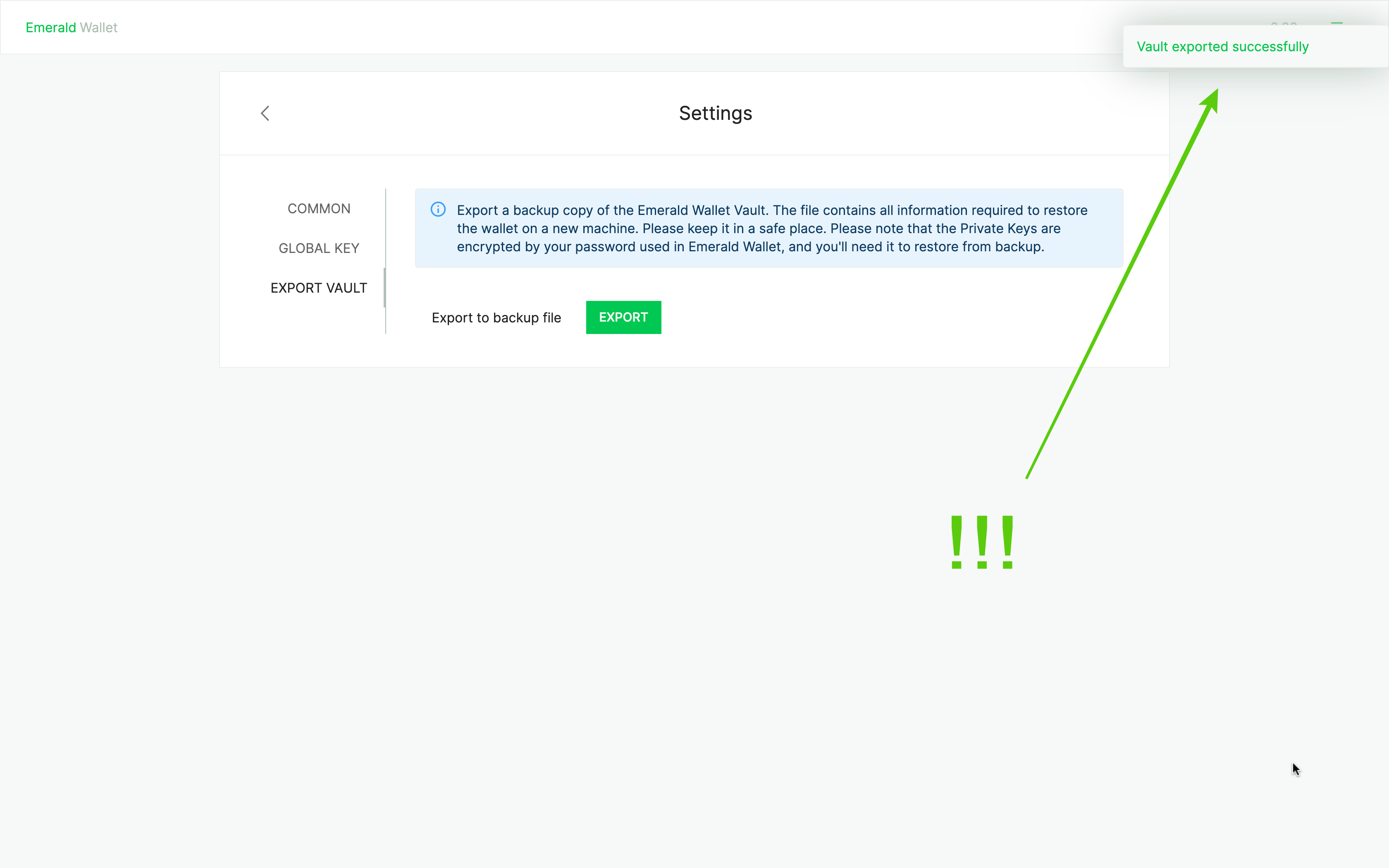1389x868 pixels.
Task: Click the active tab indicator beside EXPORT VAULT
Action: tap(384, 288)
